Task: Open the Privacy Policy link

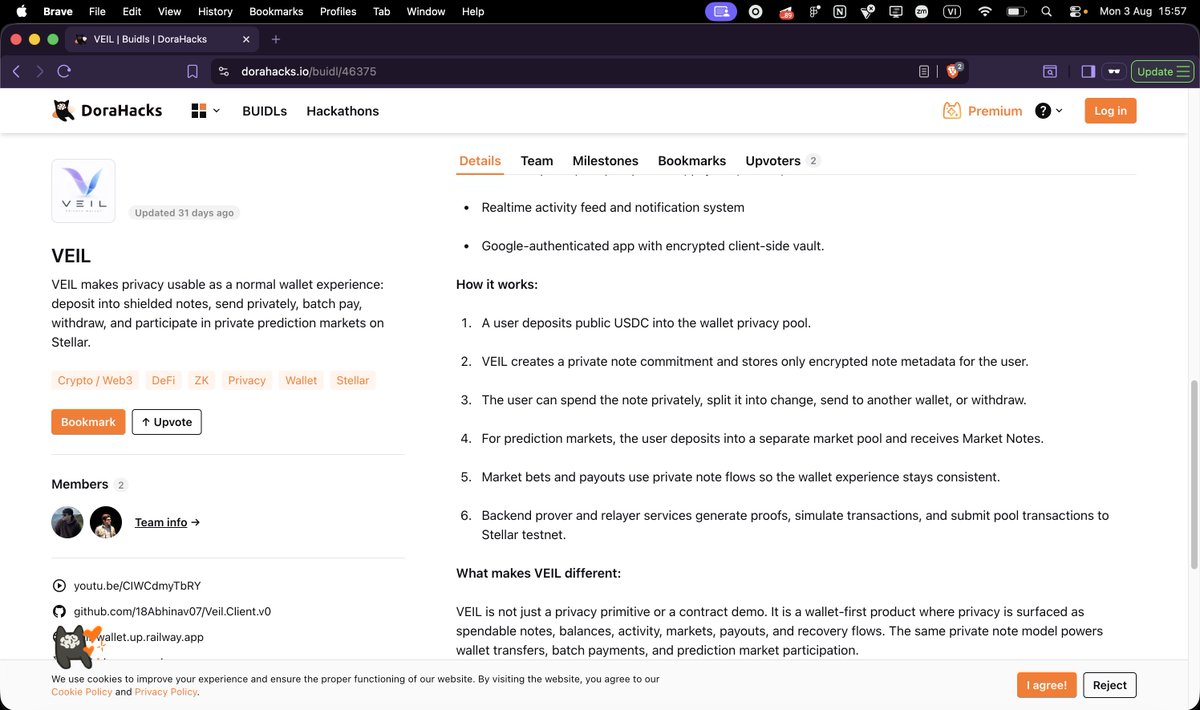Action: click(x=166, y=692)
